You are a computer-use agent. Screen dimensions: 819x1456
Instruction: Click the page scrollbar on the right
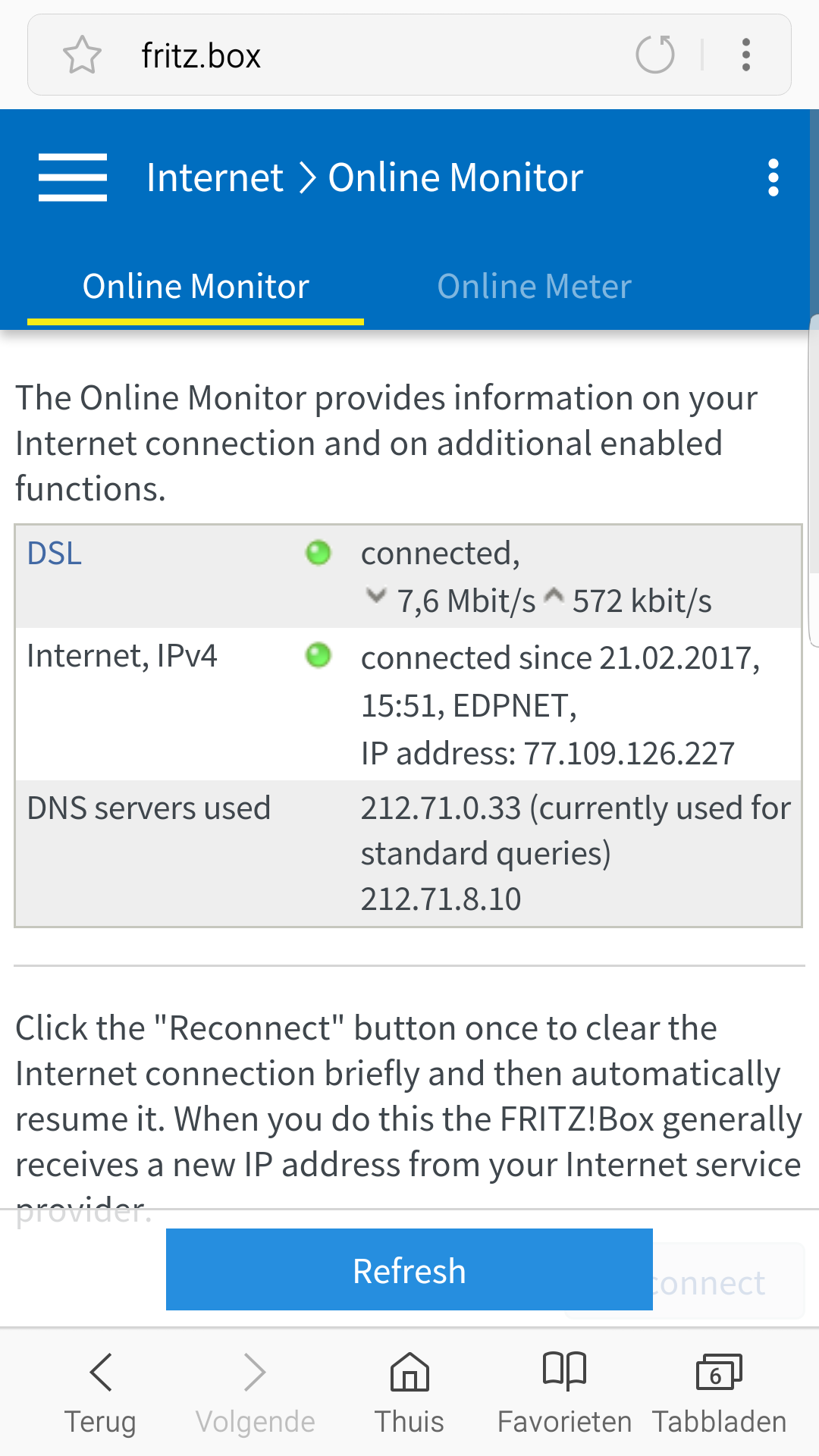[814, 455]
